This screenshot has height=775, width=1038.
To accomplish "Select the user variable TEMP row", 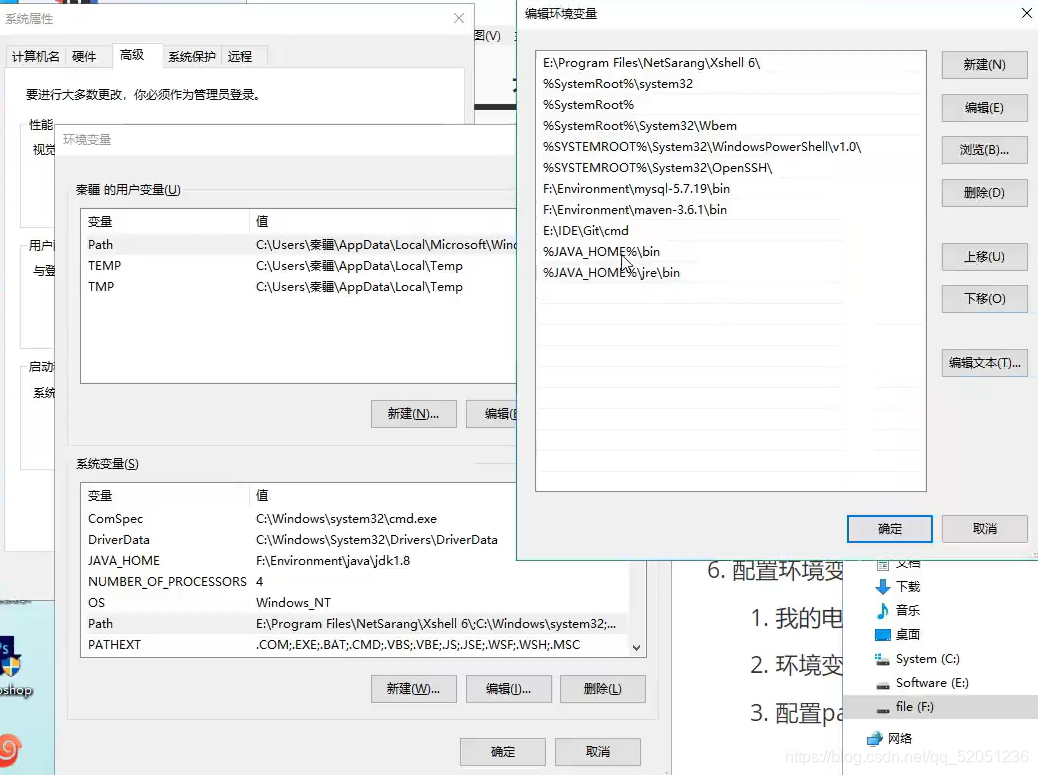I will pos(299,266).
